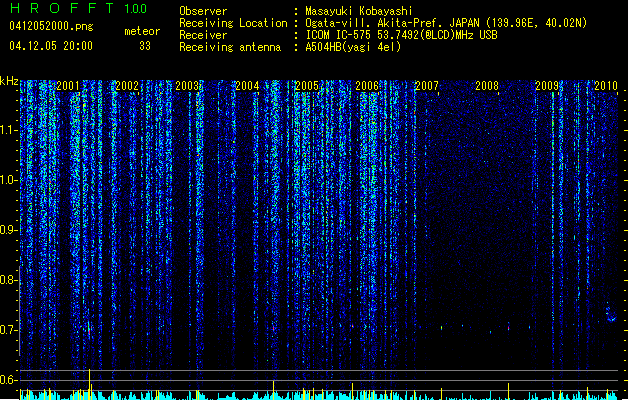
Task: Click time marker 2003
Action: (187, 86)
